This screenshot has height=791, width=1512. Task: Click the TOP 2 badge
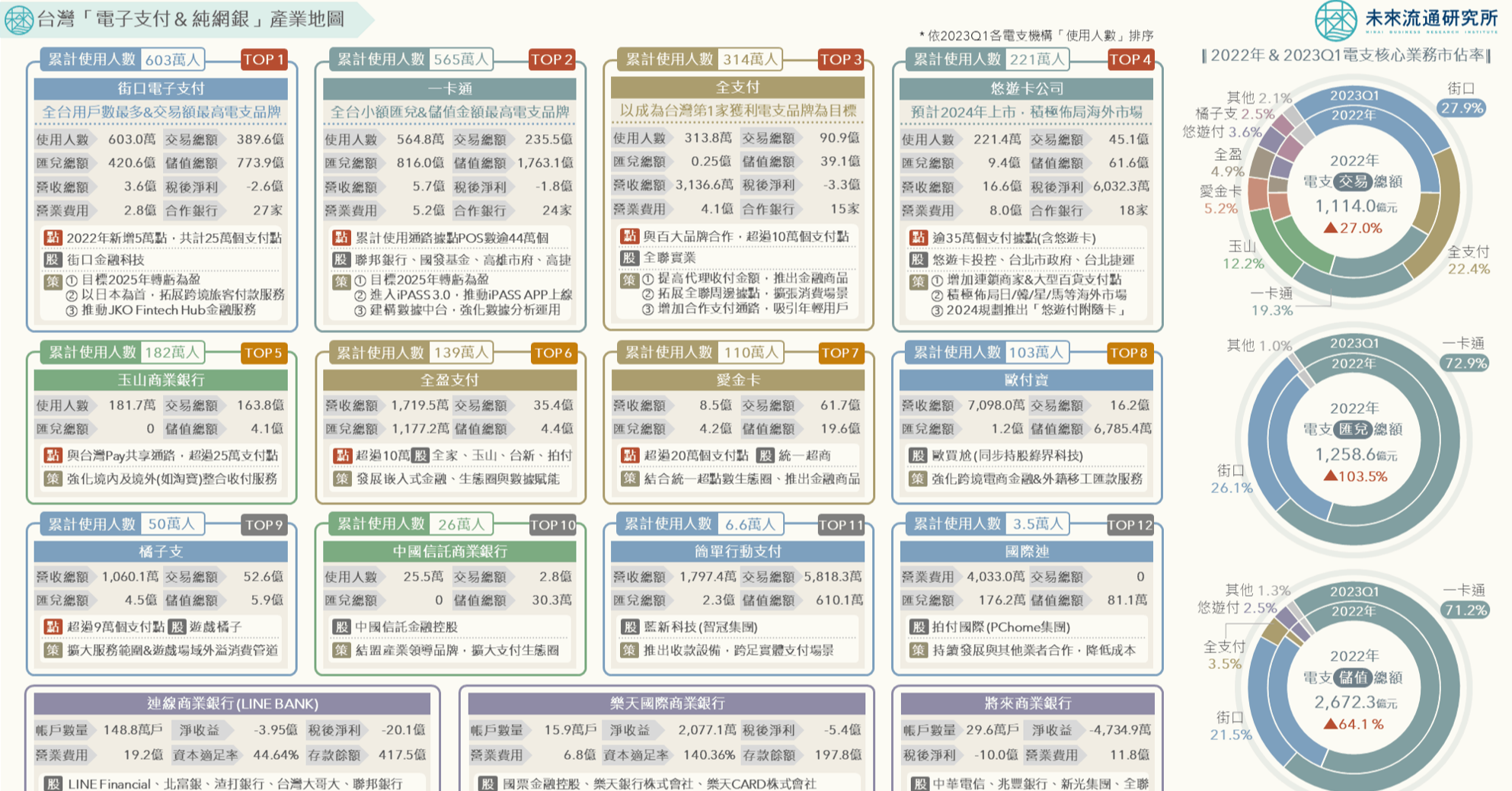(x=552, y=59)
